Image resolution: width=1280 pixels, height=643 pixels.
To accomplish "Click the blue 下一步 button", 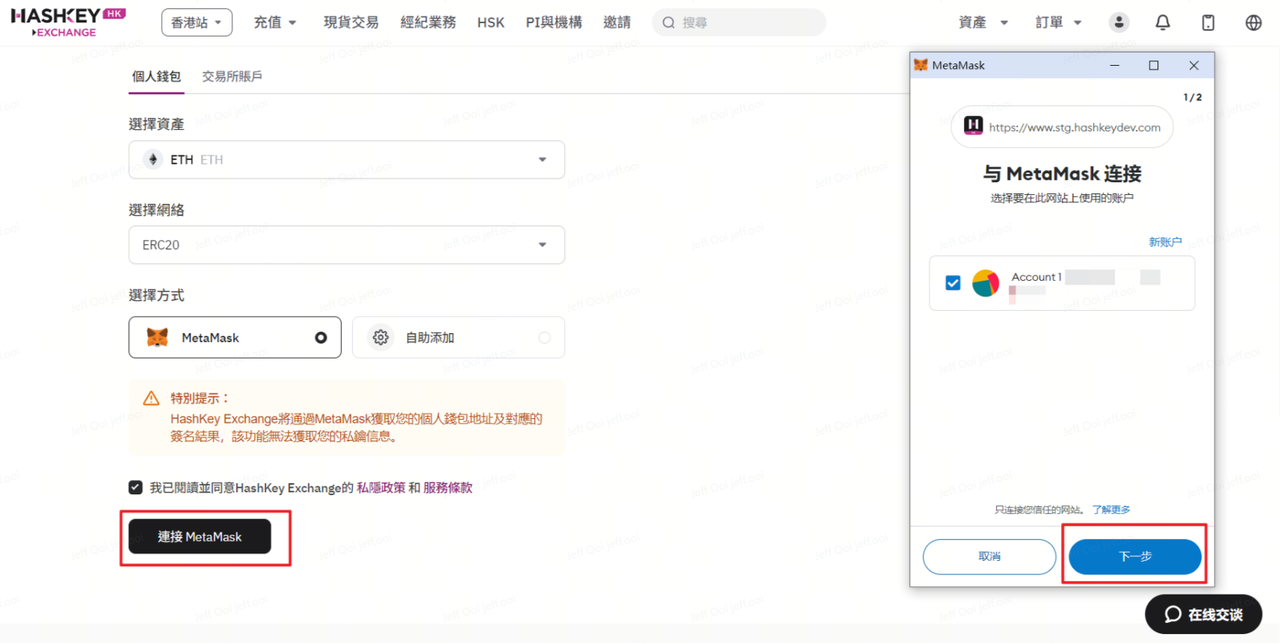I will coord(1134,556).
